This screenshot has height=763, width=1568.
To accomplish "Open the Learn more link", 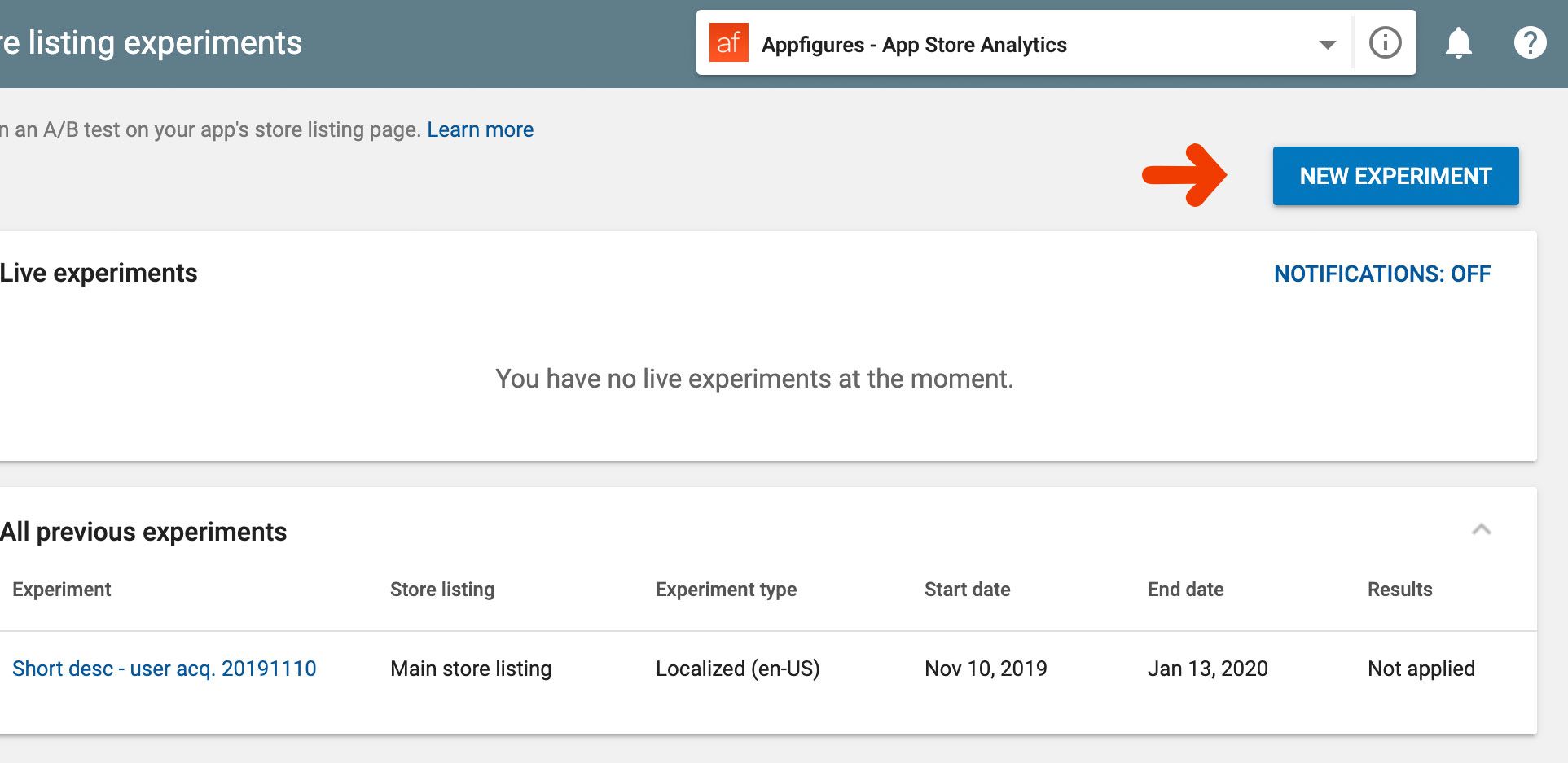I will [480, 129].
